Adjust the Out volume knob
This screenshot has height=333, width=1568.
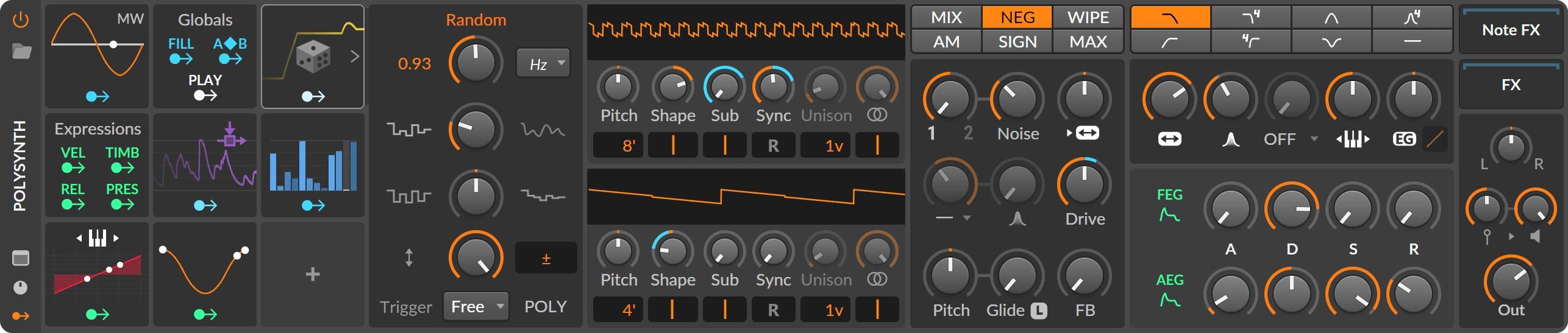[x=1511, y=282]
